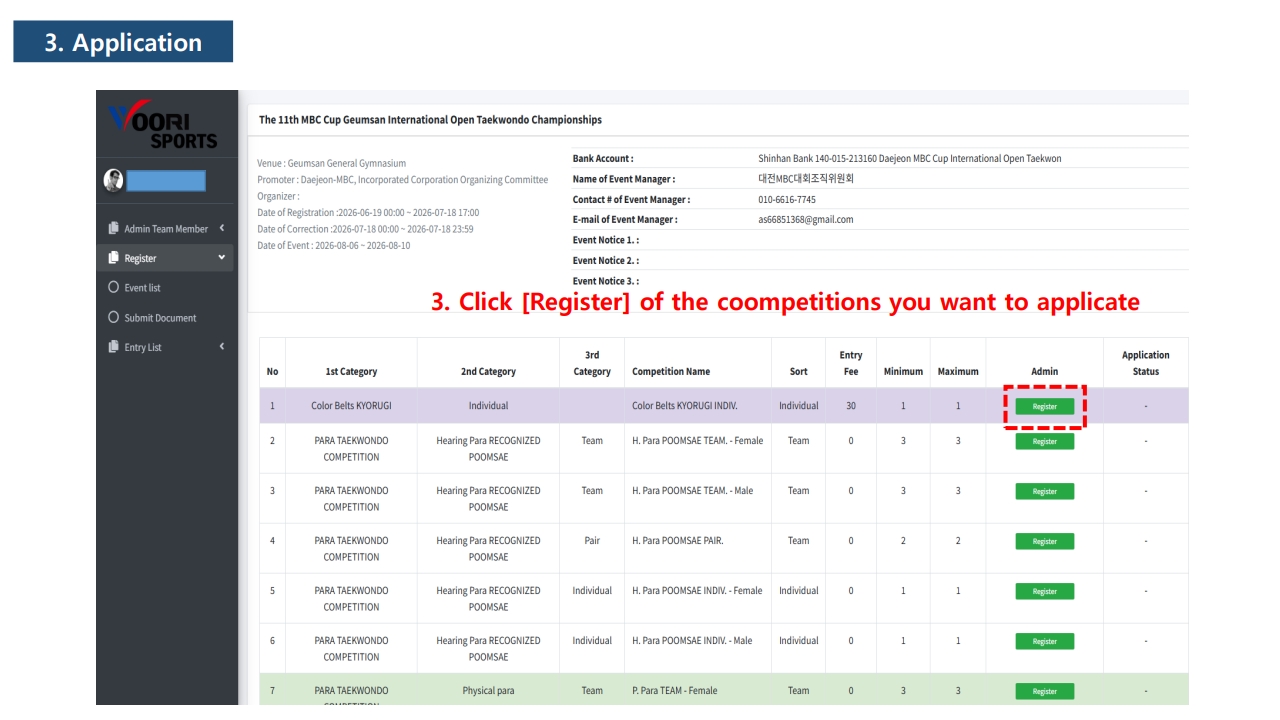Click the Date of Registration line
Image resolution: width=1280 pixels, height=720 pixels.
pyautogui.click(x=367, y=212)
